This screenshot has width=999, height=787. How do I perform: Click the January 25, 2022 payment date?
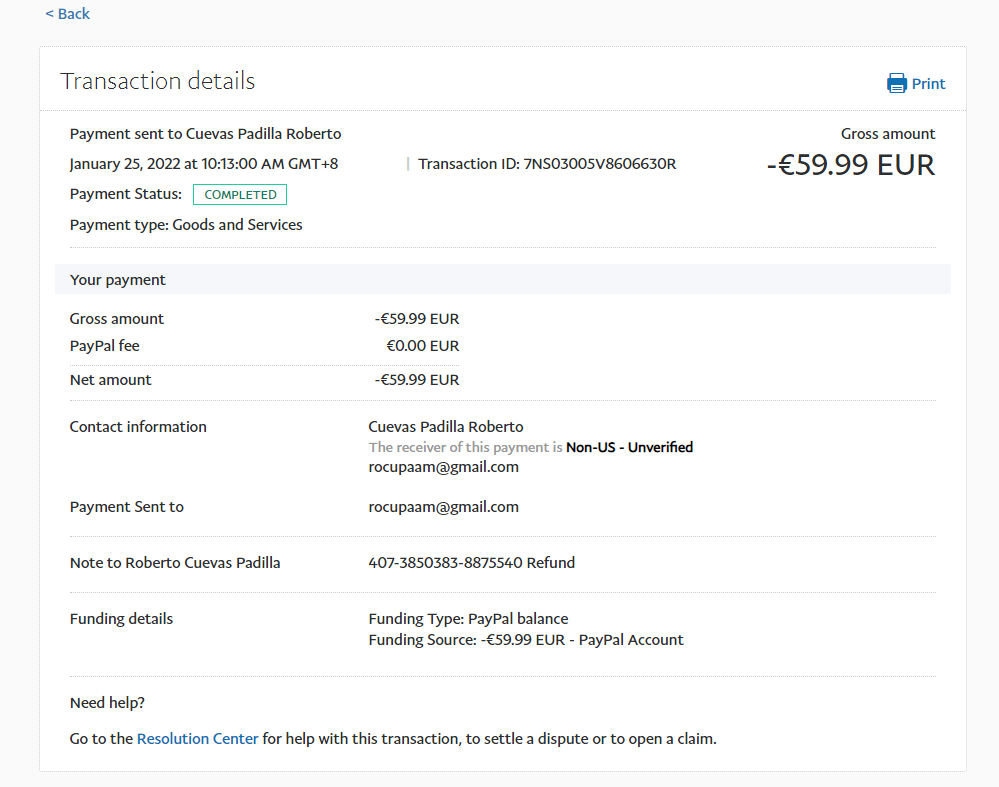[x=203, y=164]
